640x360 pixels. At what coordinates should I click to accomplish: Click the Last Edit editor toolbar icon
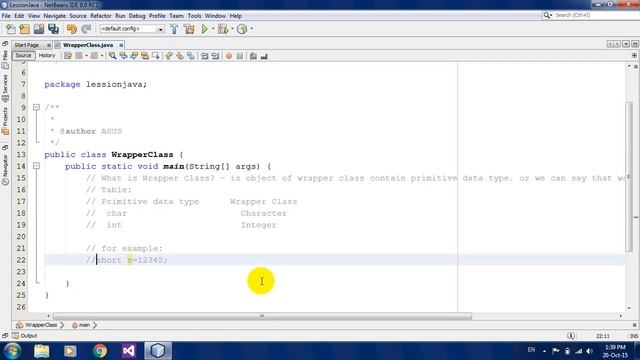[68, 56]
